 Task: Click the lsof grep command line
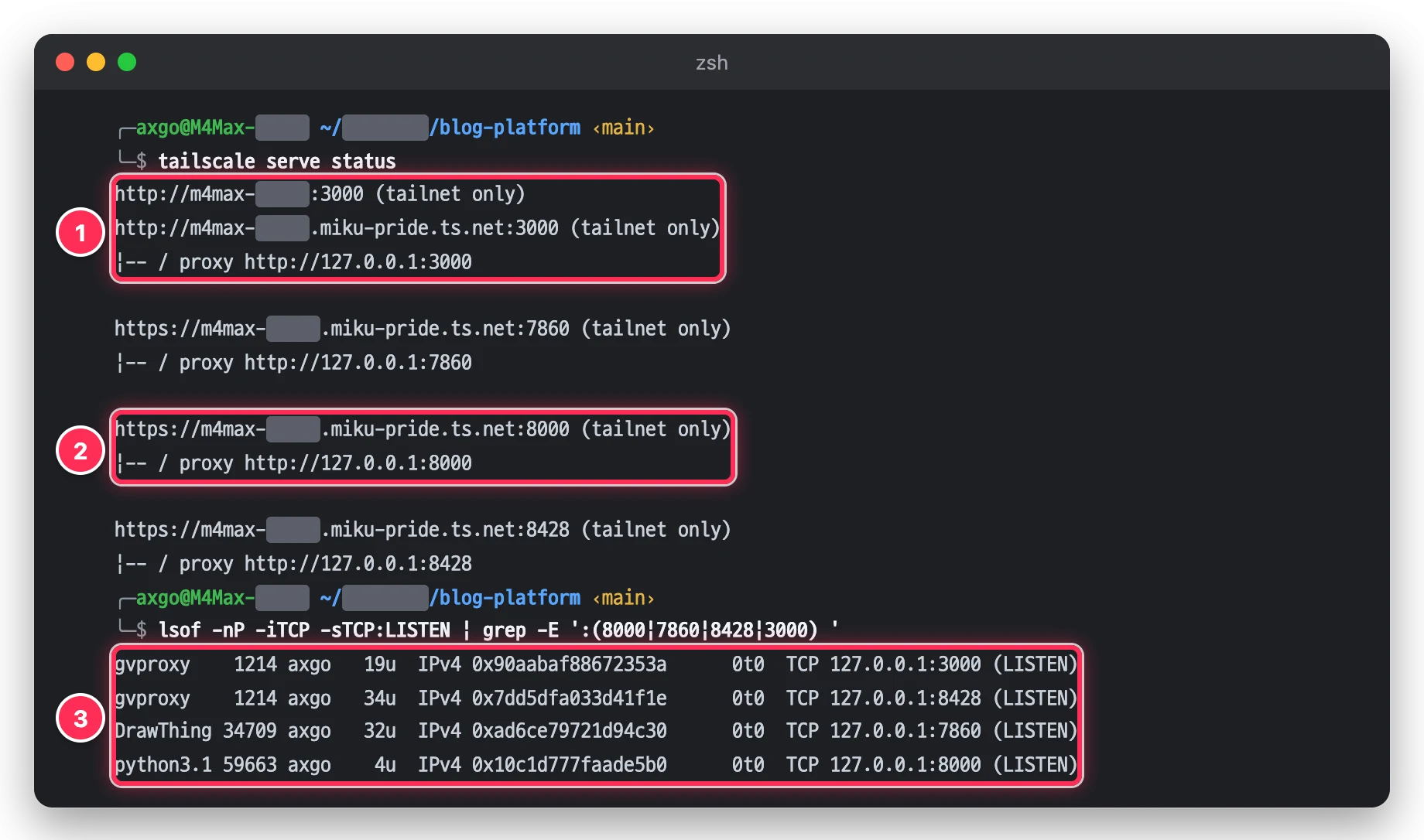coord(498,630)
